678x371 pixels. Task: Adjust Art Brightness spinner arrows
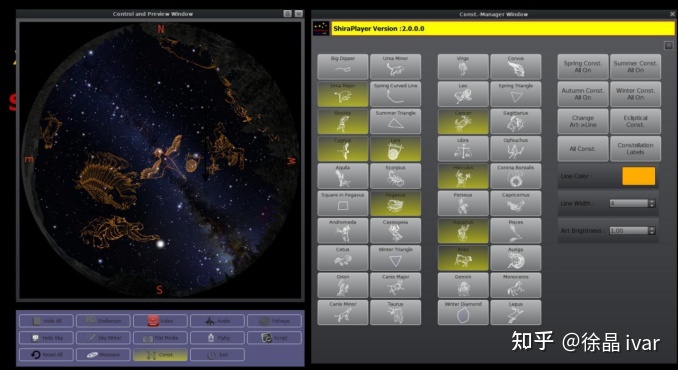point(652,230)
